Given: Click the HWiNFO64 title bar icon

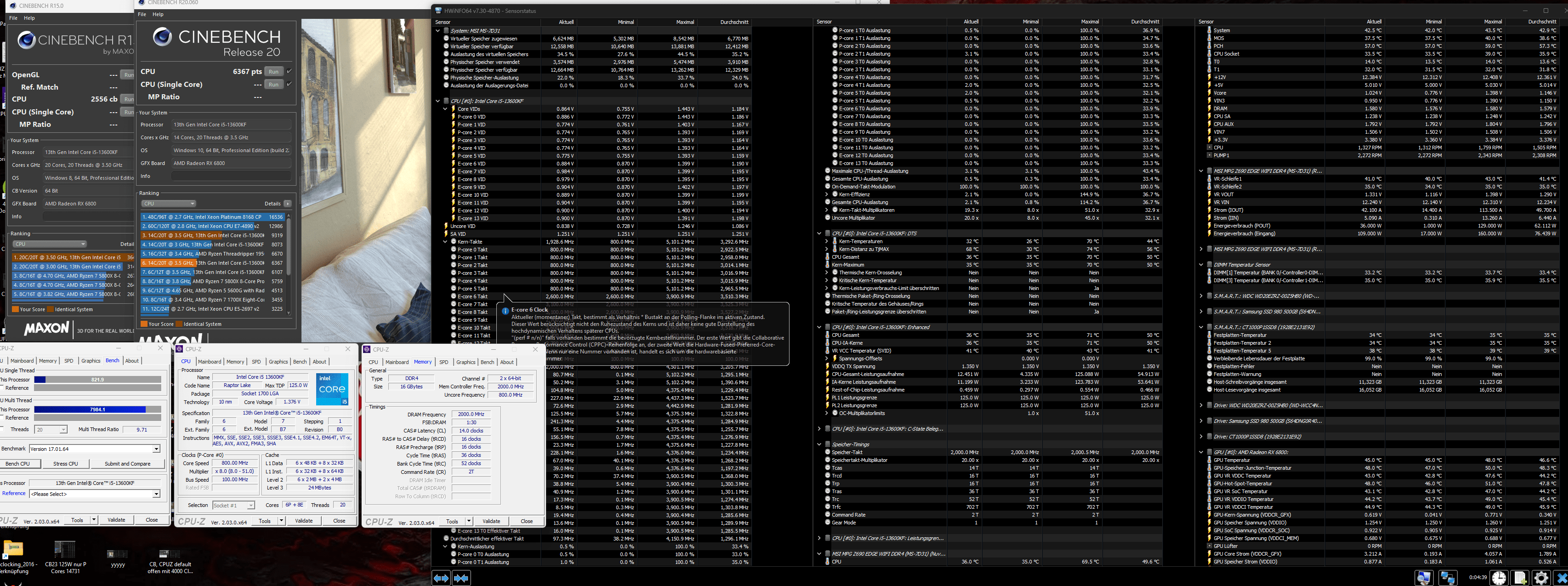Looking at the screenshot, I should tap(438, 11).
